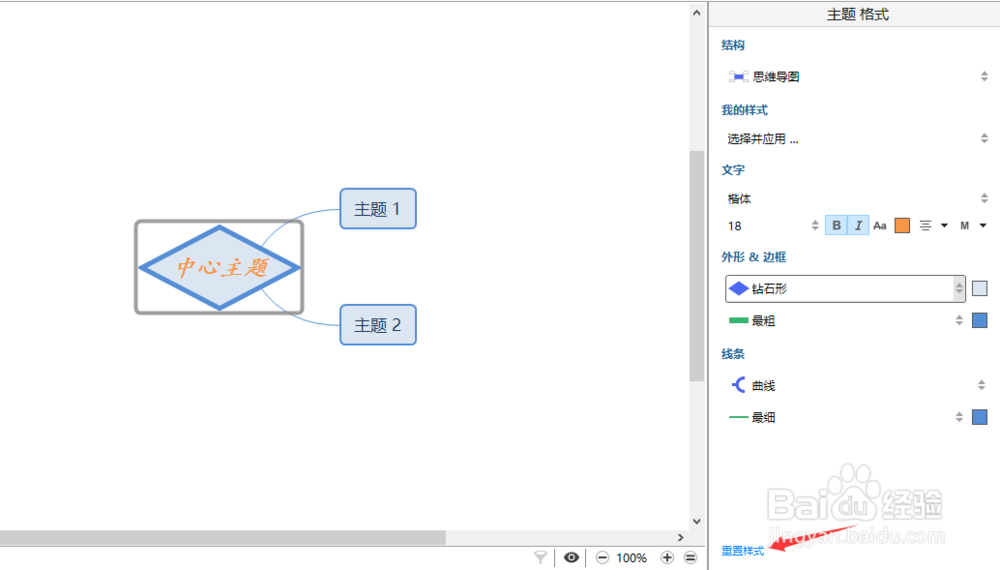Click the filter funnel icon
The width and height of the screenshot is (1000, 570).
(541, 558)
